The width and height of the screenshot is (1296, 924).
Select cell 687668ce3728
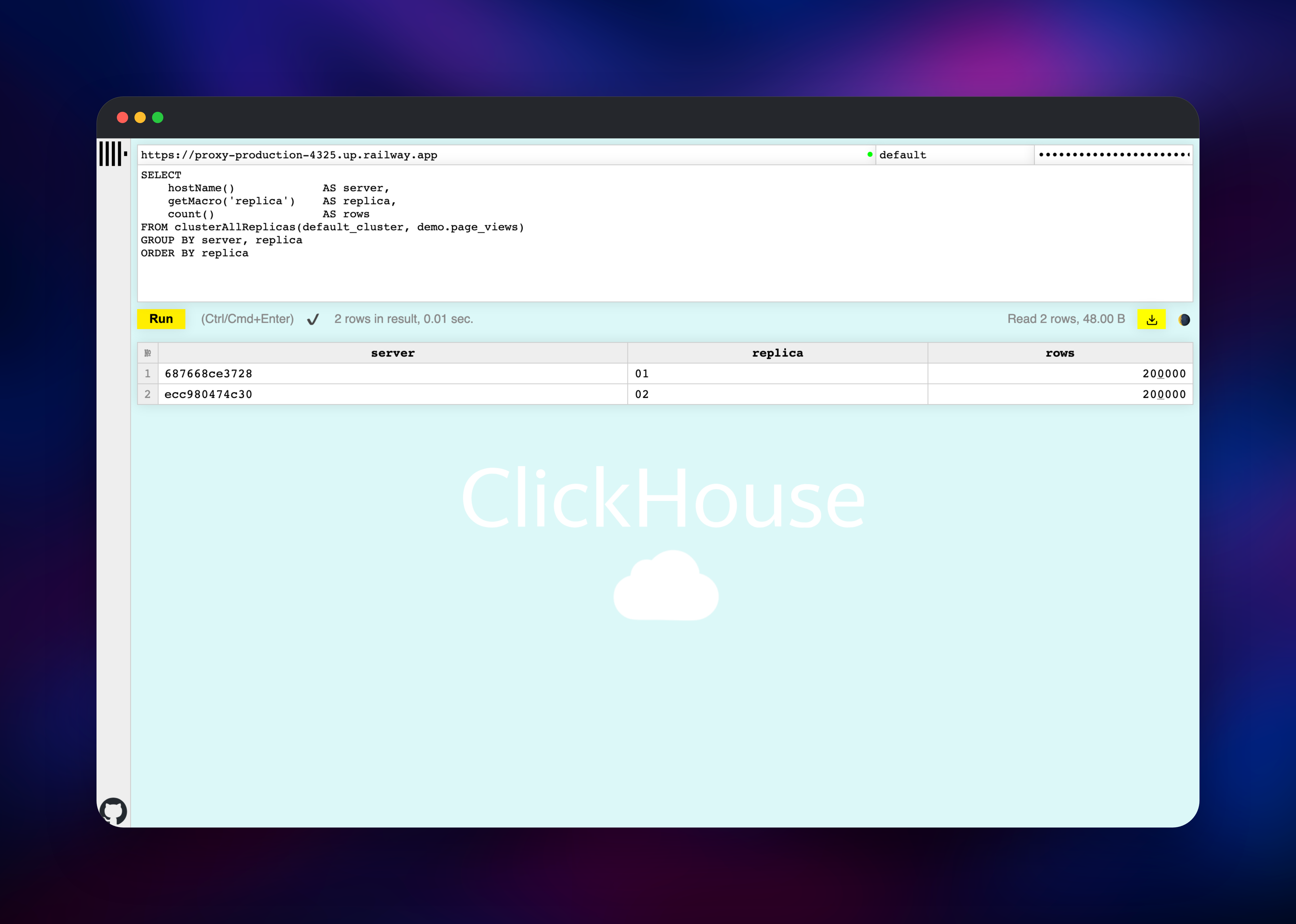click(393, 374)
